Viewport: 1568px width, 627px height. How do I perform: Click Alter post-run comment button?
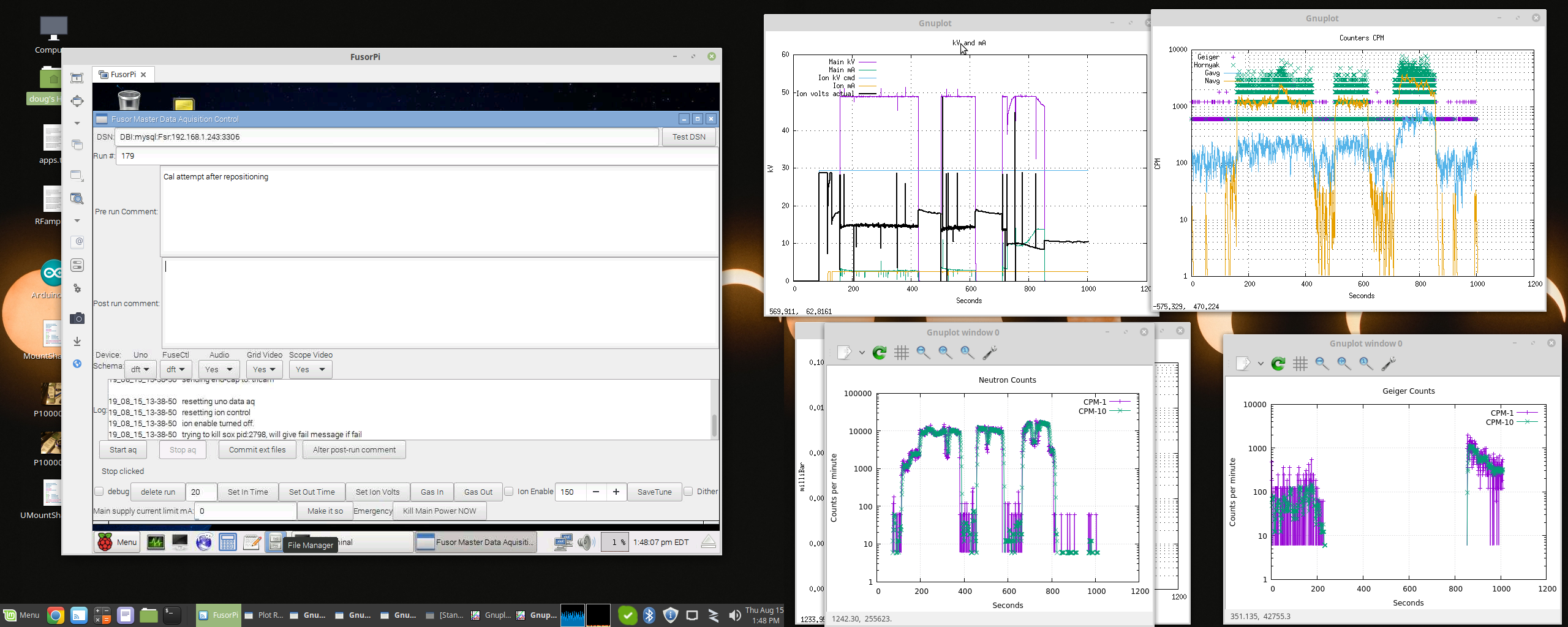click(x=354, y=450)
